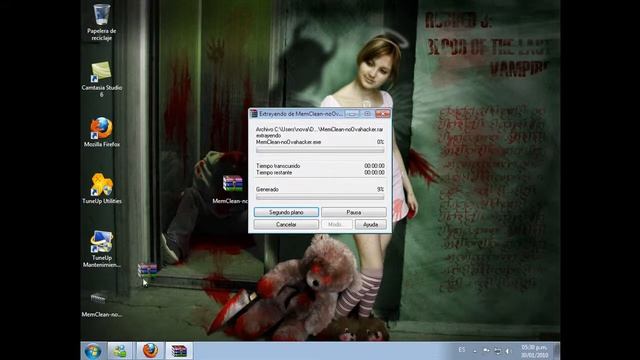640x360 pixels.
Task: Open help with the Ayuda button
Action: click(370, 224)
